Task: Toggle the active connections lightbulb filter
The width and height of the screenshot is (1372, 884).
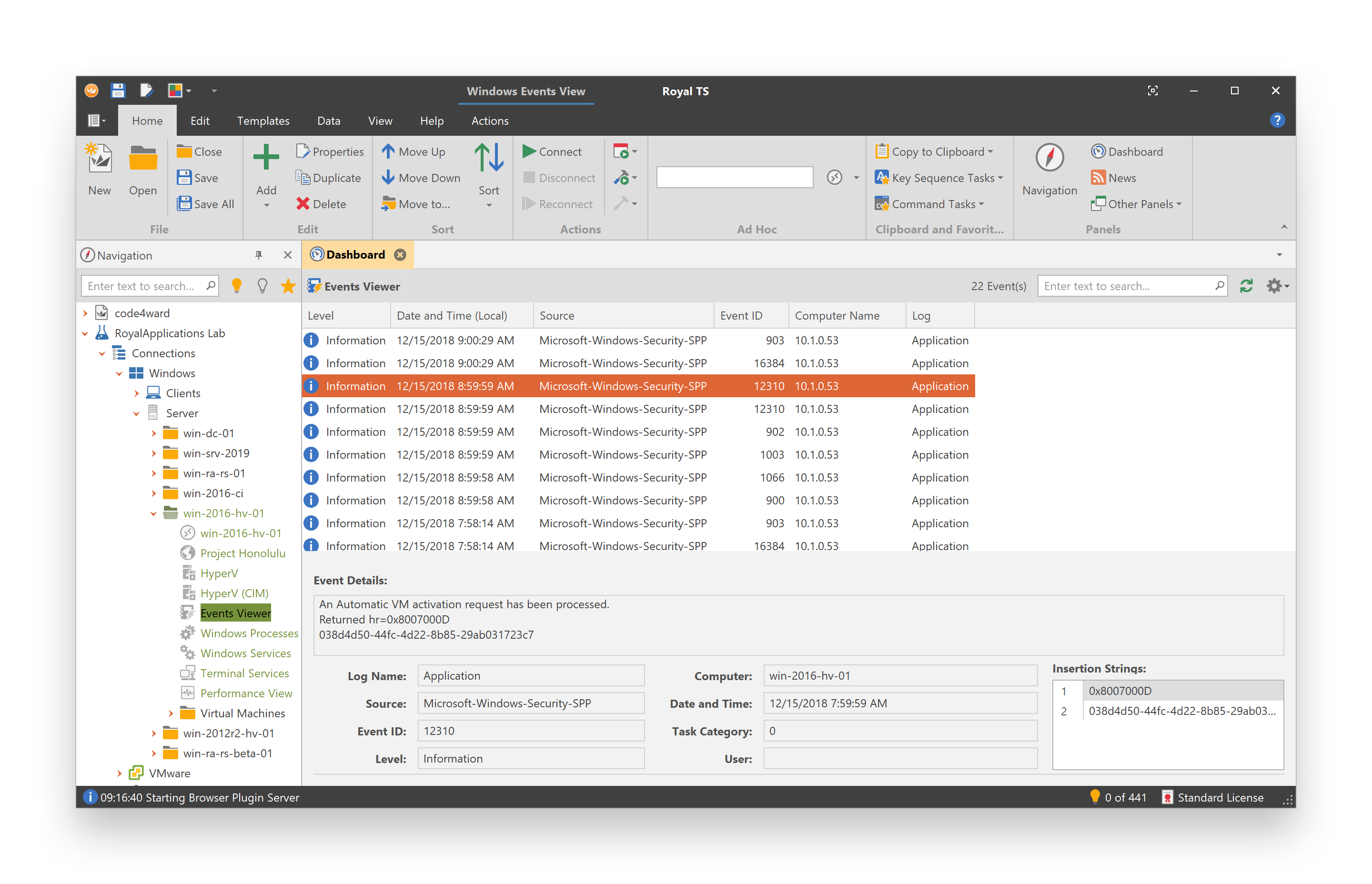Action: (x=236, y=286)
